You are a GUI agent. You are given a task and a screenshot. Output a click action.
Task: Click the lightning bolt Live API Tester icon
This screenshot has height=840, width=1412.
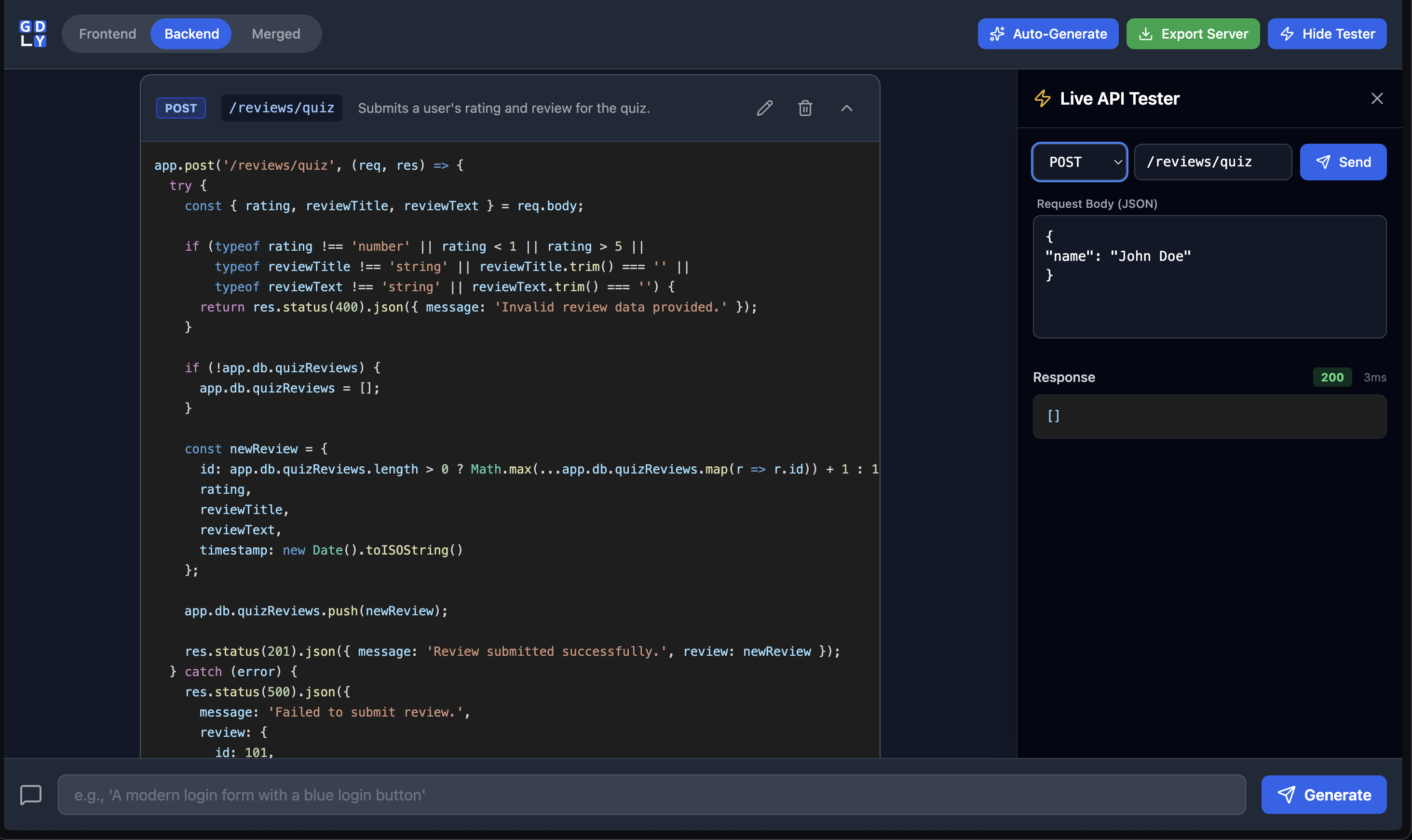point(1043,98)
